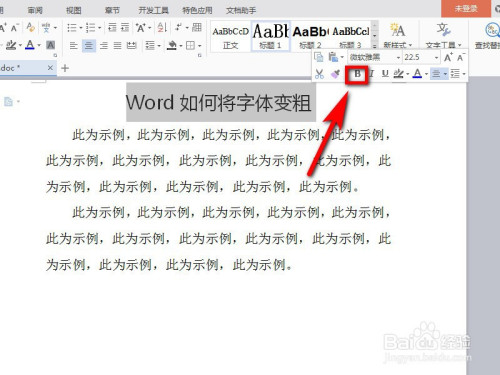
Task: Toggle ribbon justify alignment
Action: pos(117,45)
